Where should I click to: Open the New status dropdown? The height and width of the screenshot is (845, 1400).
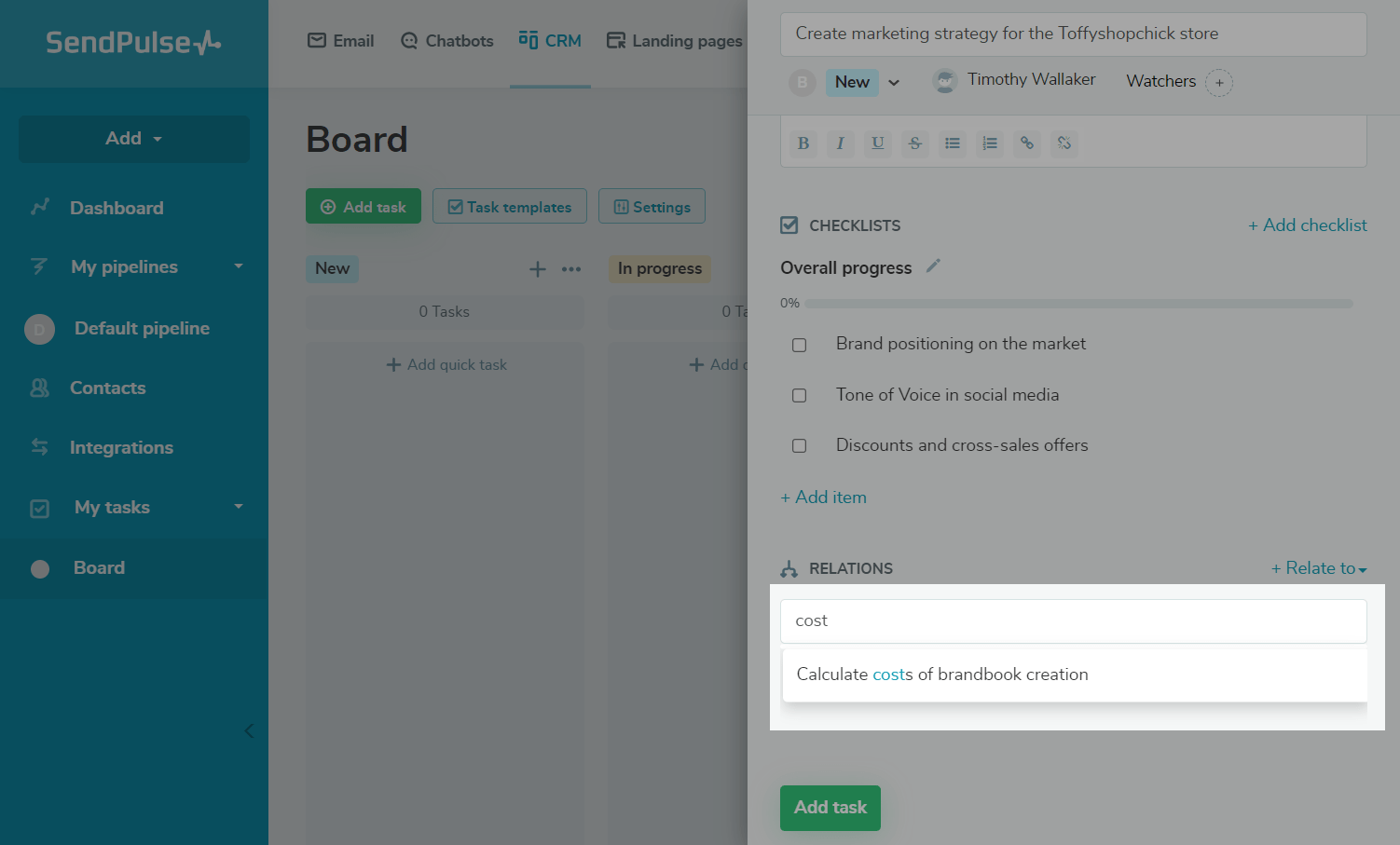point(893,83)
